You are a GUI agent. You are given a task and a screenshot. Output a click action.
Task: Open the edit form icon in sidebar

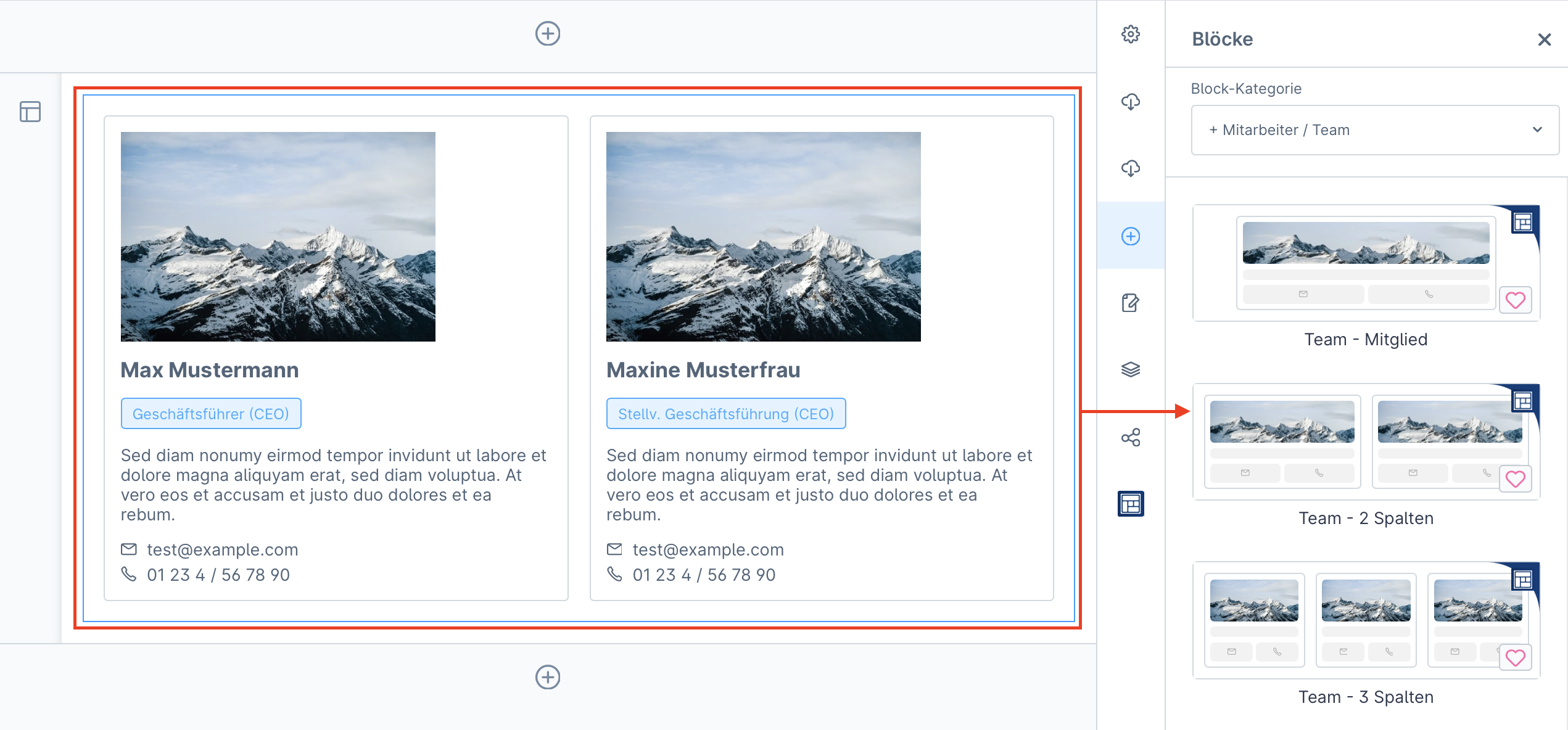pos(1130,303)
